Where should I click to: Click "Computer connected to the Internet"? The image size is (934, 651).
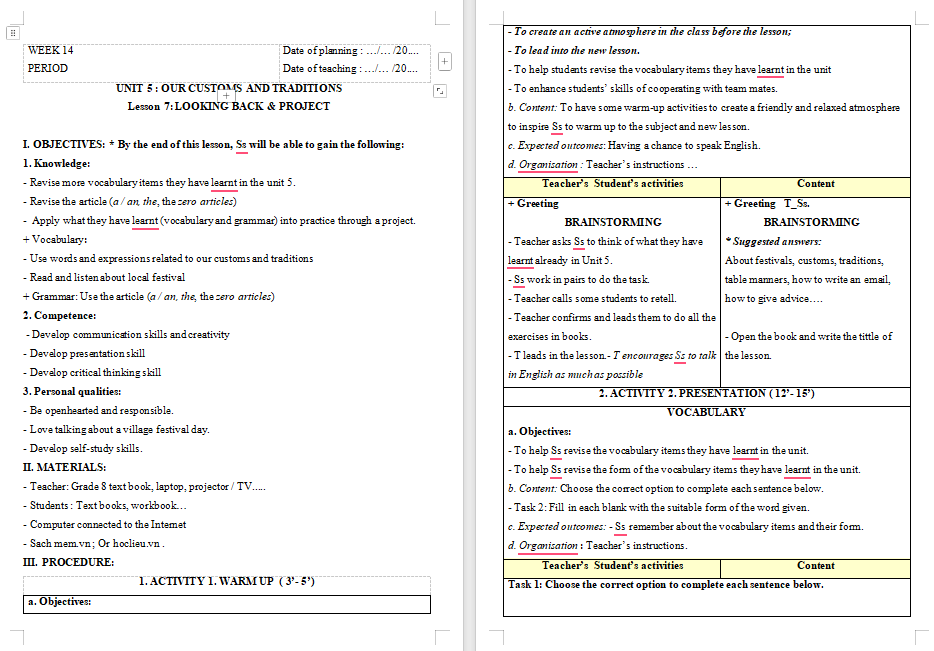tap(105, 525)
